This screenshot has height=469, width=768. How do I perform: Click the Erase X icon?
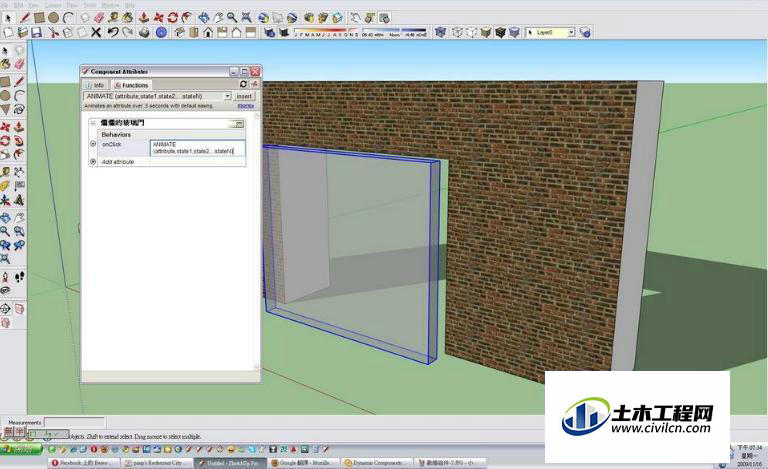pyautogui.click(x=96, y=32)
